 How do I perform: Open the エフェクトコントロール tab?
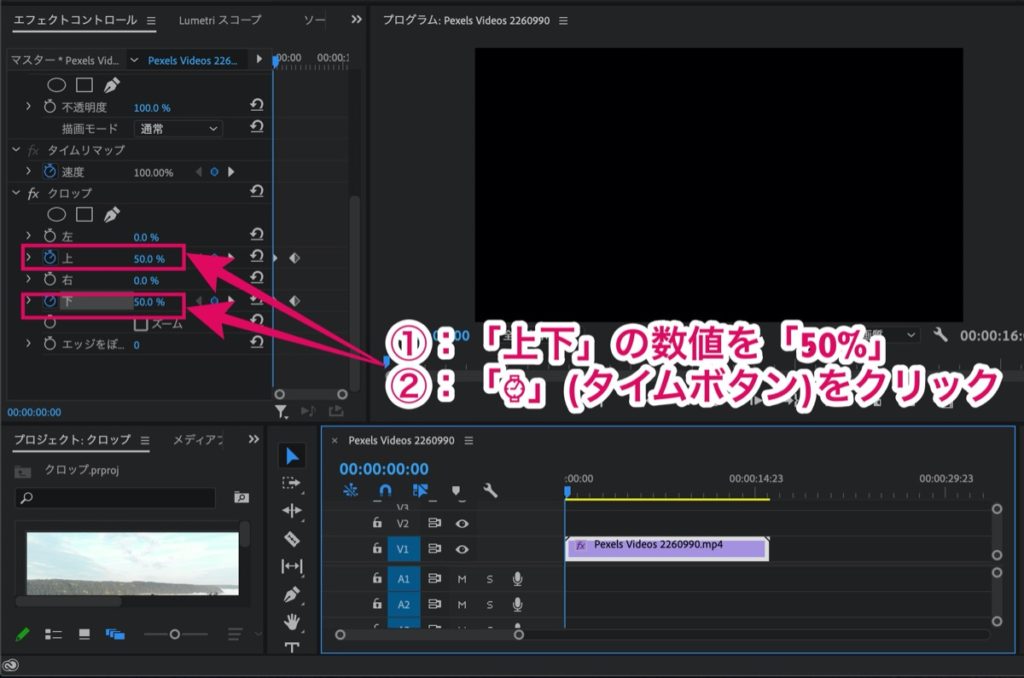[x=75, y=20]
